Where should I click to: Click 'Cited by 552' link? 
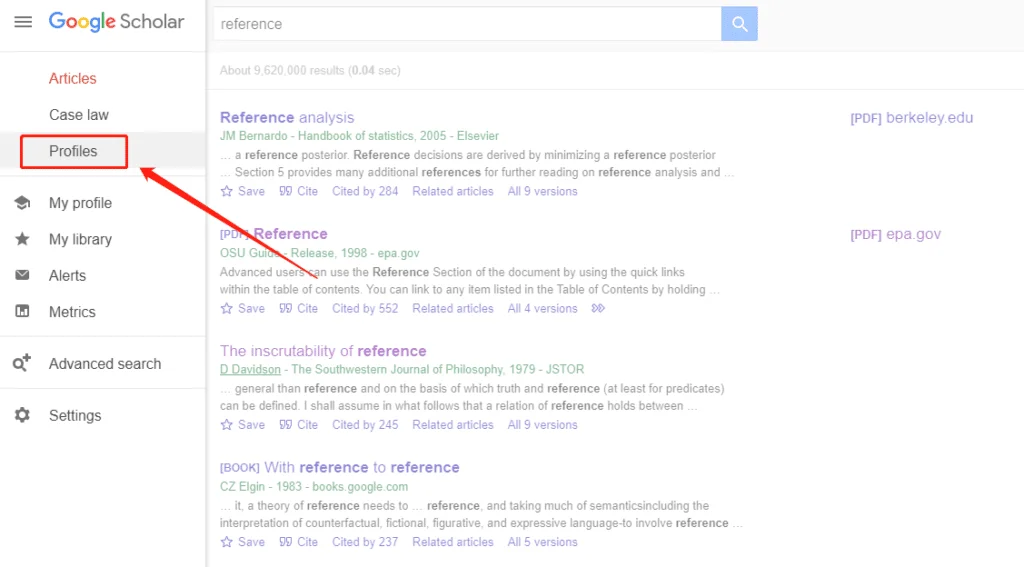click(x=365, y=308)
